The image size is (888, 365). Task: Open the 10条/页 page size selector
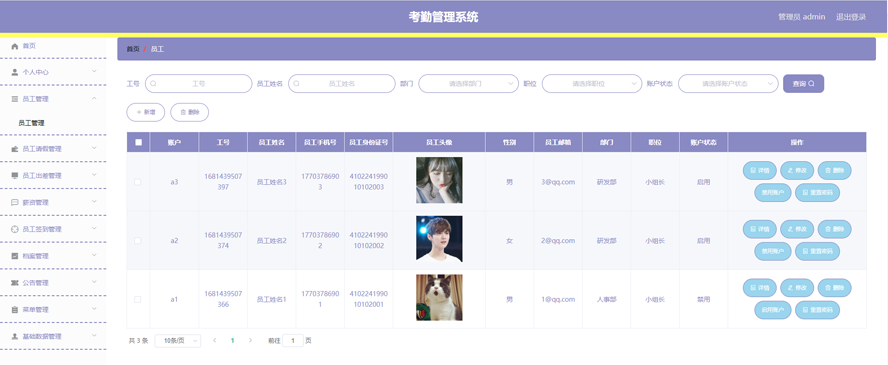pos(177,341)
